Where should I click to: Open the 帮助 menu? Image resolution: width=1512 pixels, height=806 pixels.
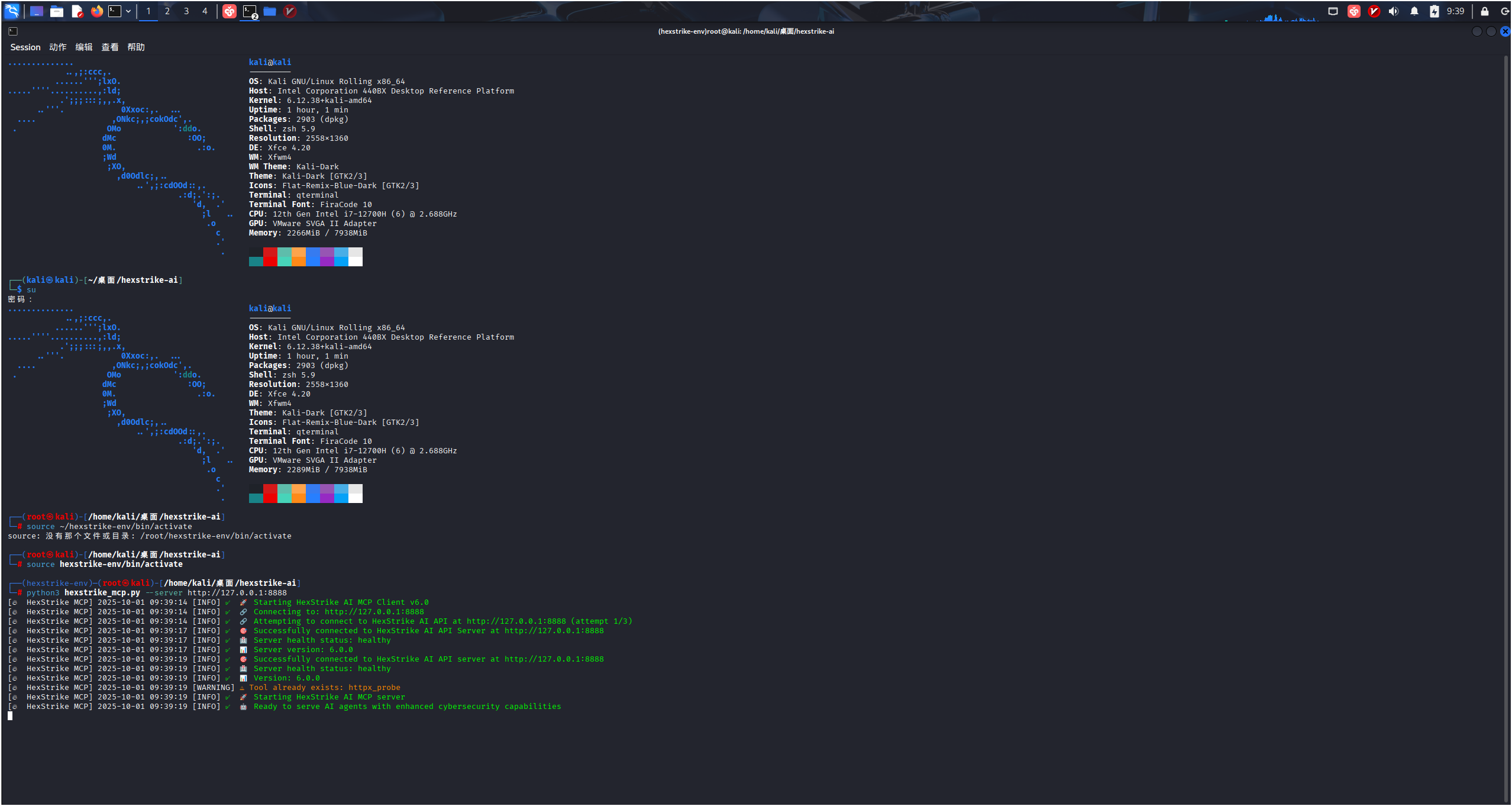(x=135, y=47)
